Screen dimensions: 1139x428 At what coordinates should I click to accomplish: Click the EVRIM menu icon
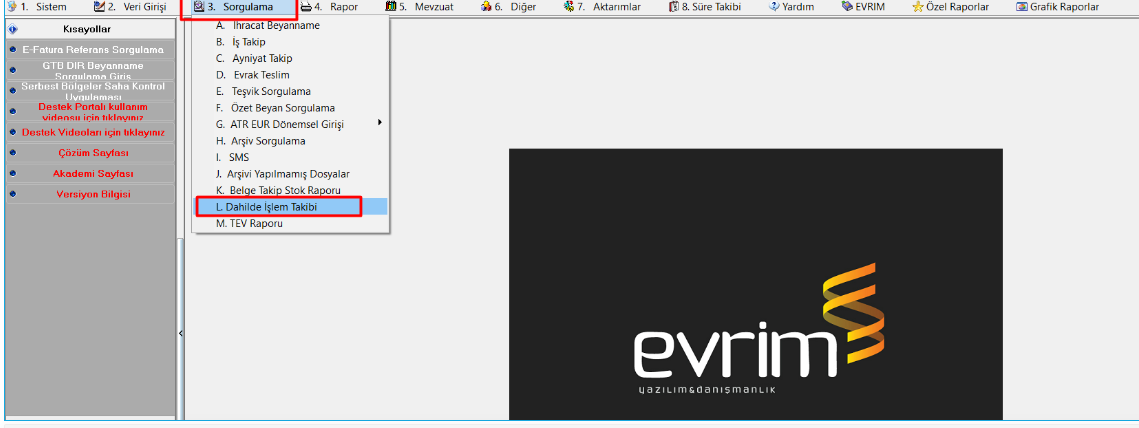[847, 7]
